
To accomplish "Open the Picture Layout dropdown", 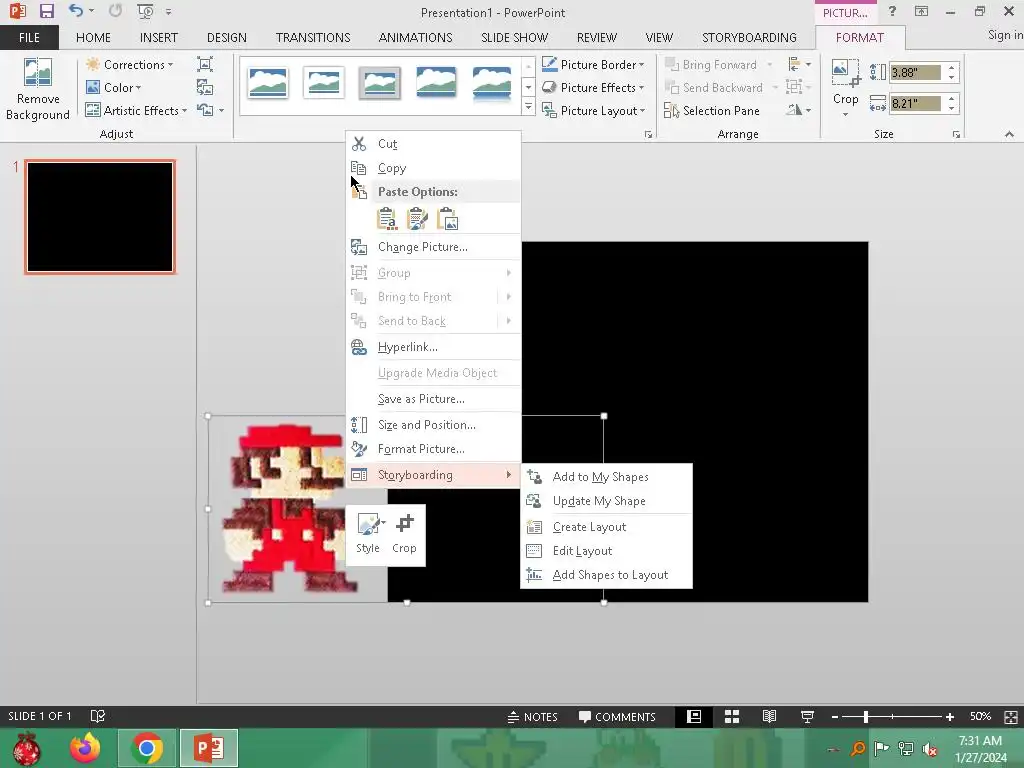I will coord(594,110).
